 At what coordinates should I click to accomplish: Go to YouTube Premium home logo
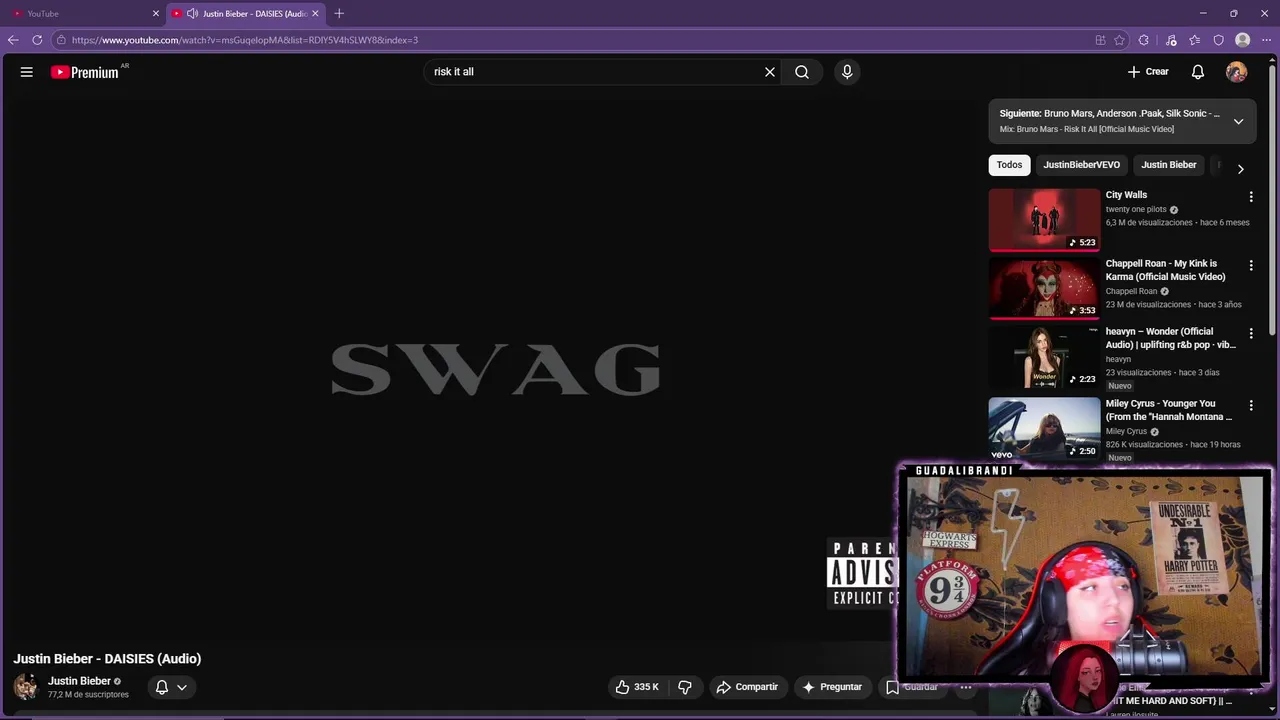click(85, 72)
